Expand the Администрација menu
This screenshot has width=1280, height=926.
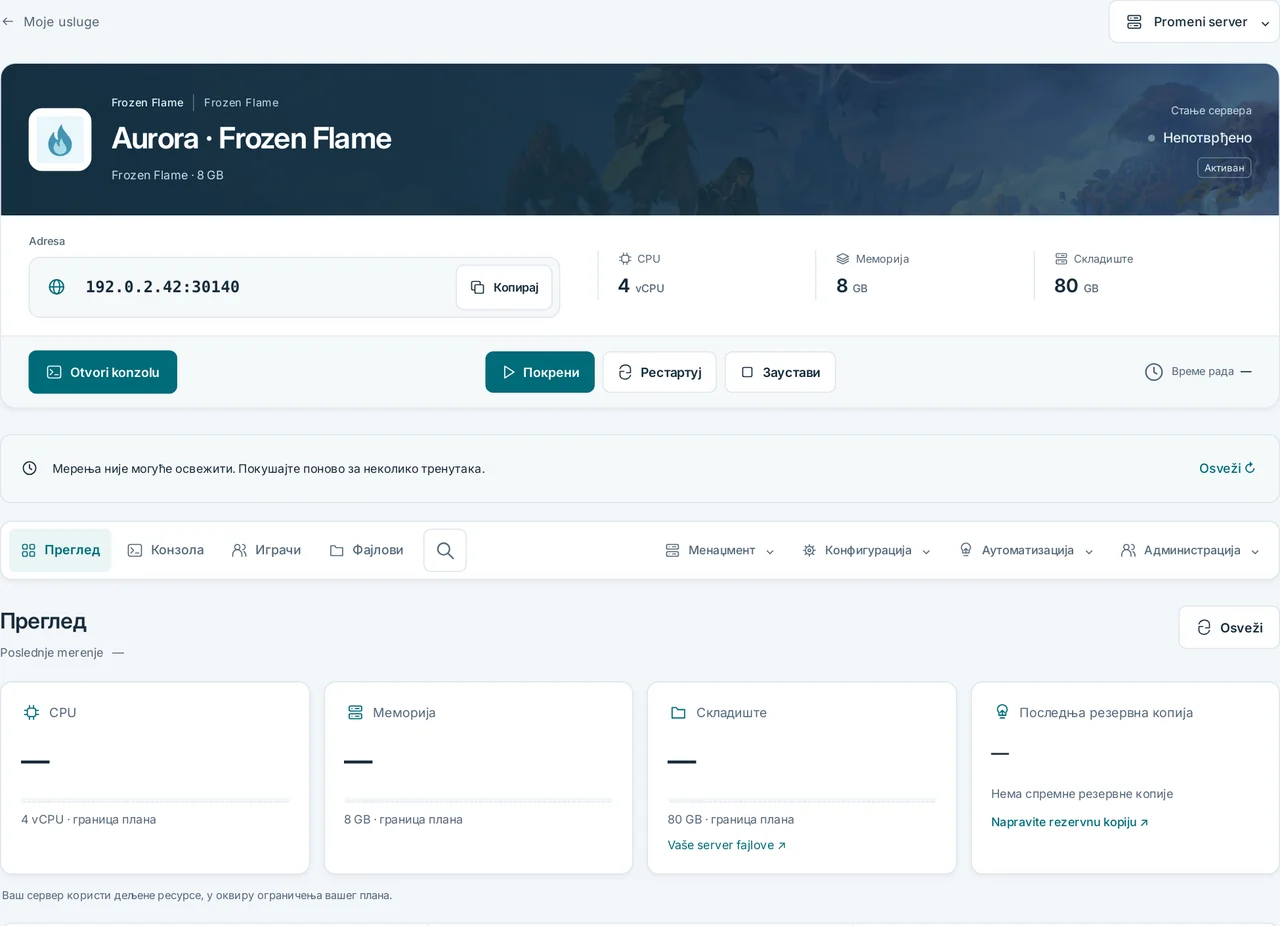(1190, 550)
